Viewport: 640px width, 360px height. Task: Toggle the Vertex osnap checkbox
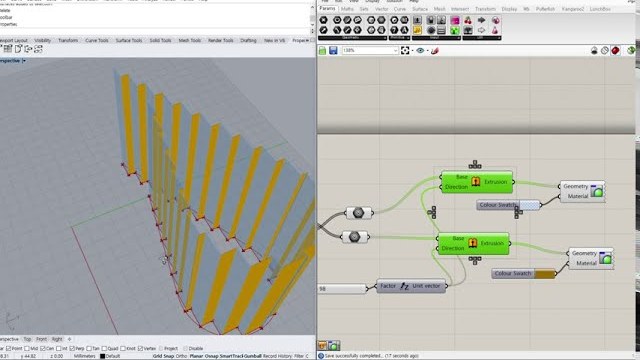click(x=140, y=349)
